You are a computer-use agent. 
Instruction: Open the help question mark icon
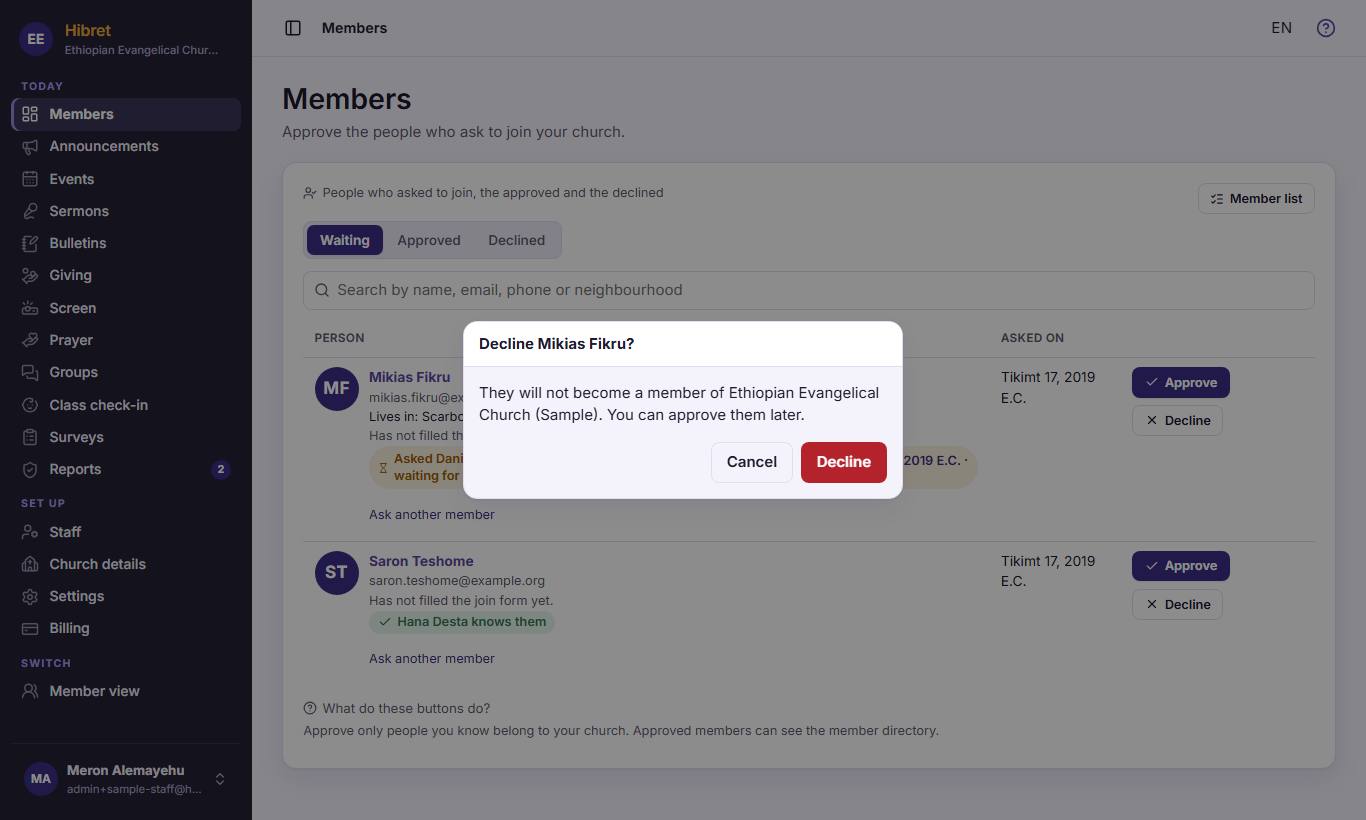coord(1326,28)
